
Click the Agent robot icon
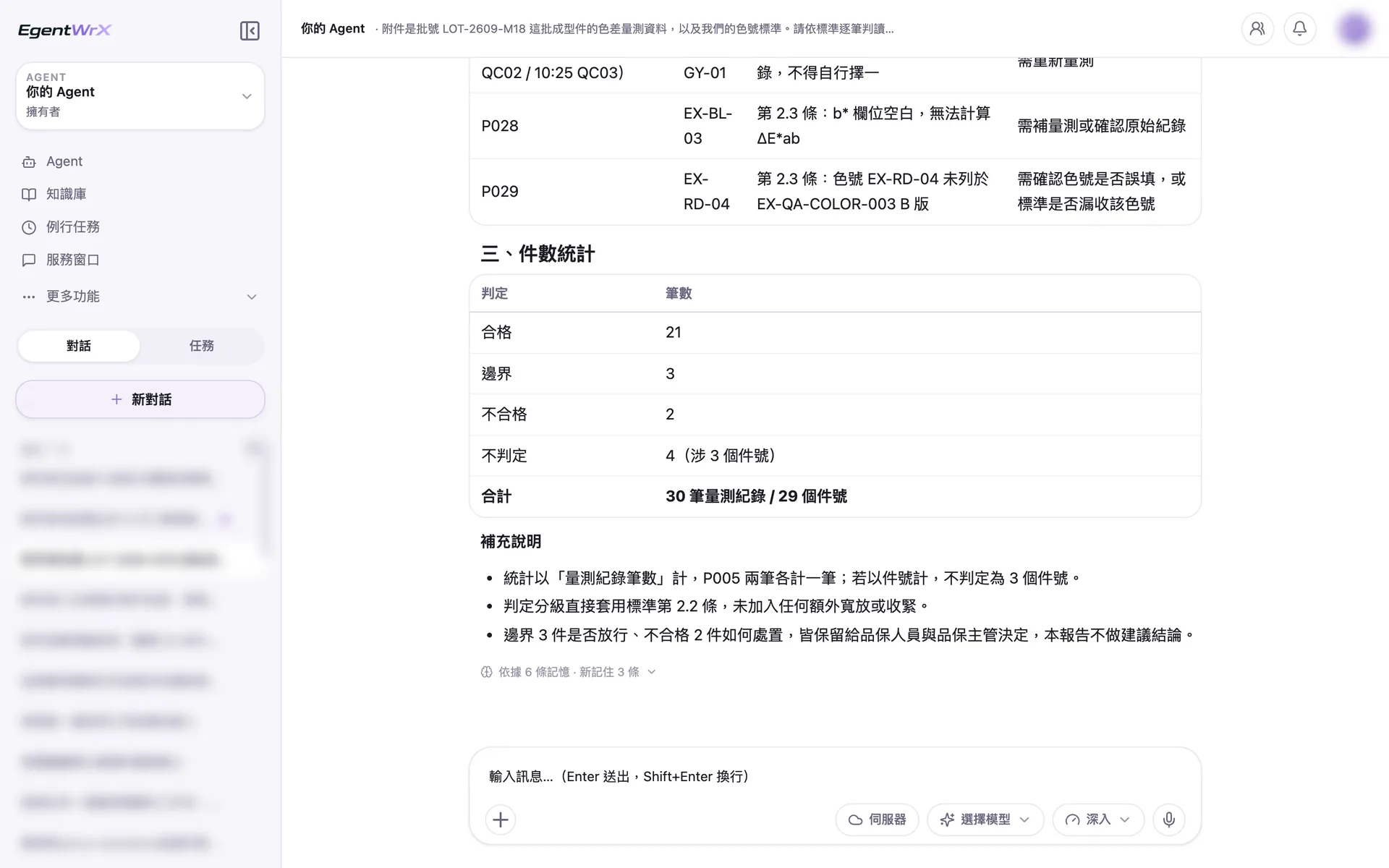click(x=29, y=162)
